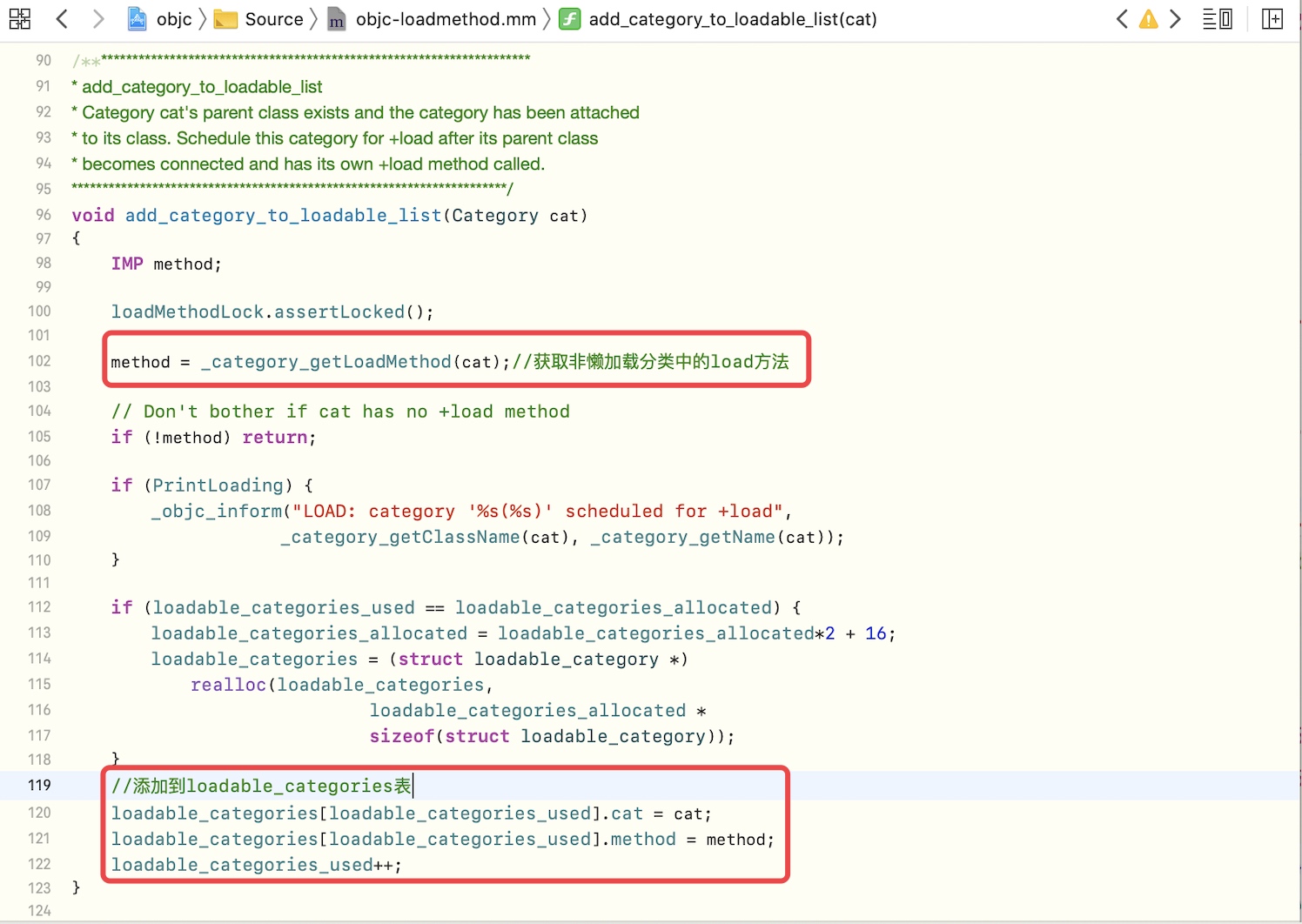The image size is (1302, 924).
Task: Open add_category_to_loadable_list(cat) symbol menu
Action: pyautogui.click(x=733, y=19)
